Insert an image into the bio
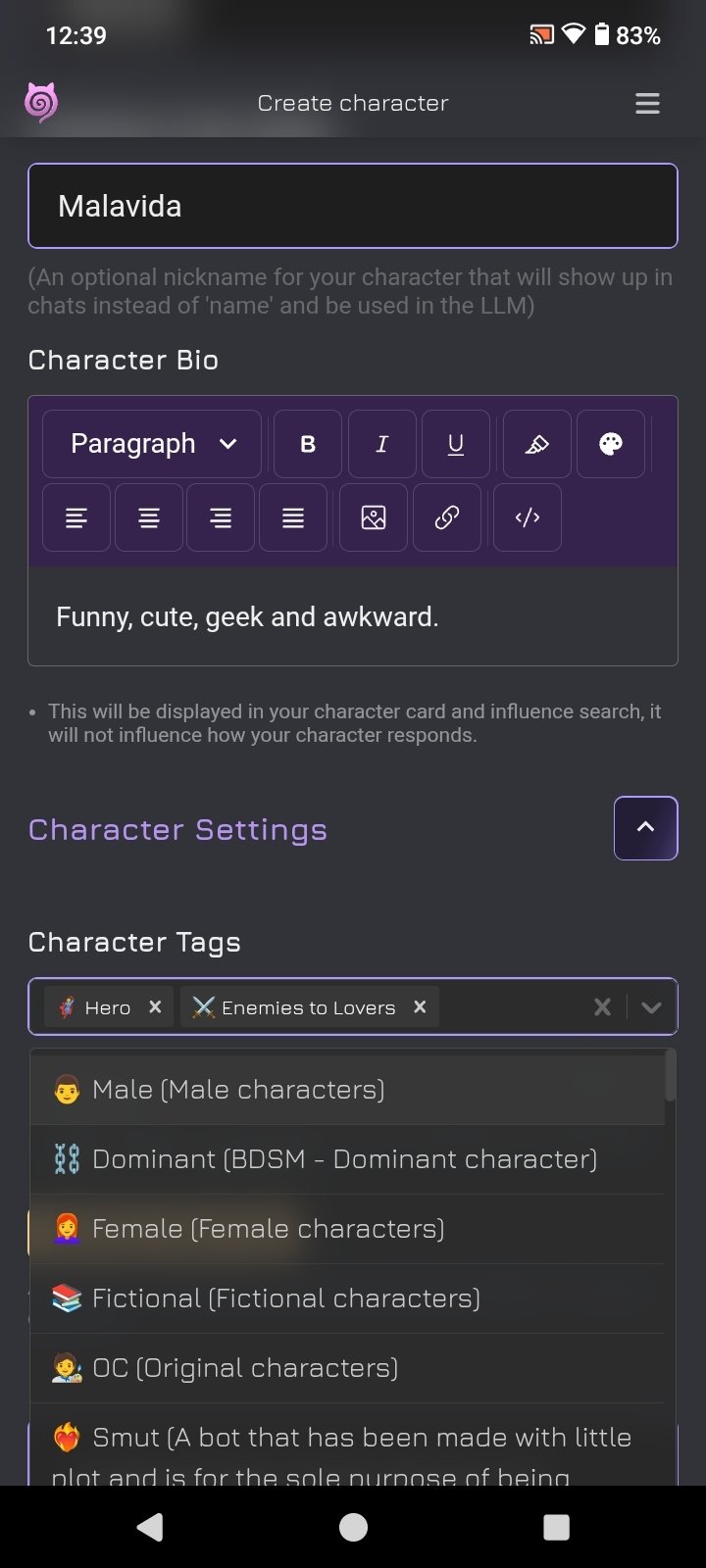The height and width of the screenshot is (1568, 706). click(374, 517)
